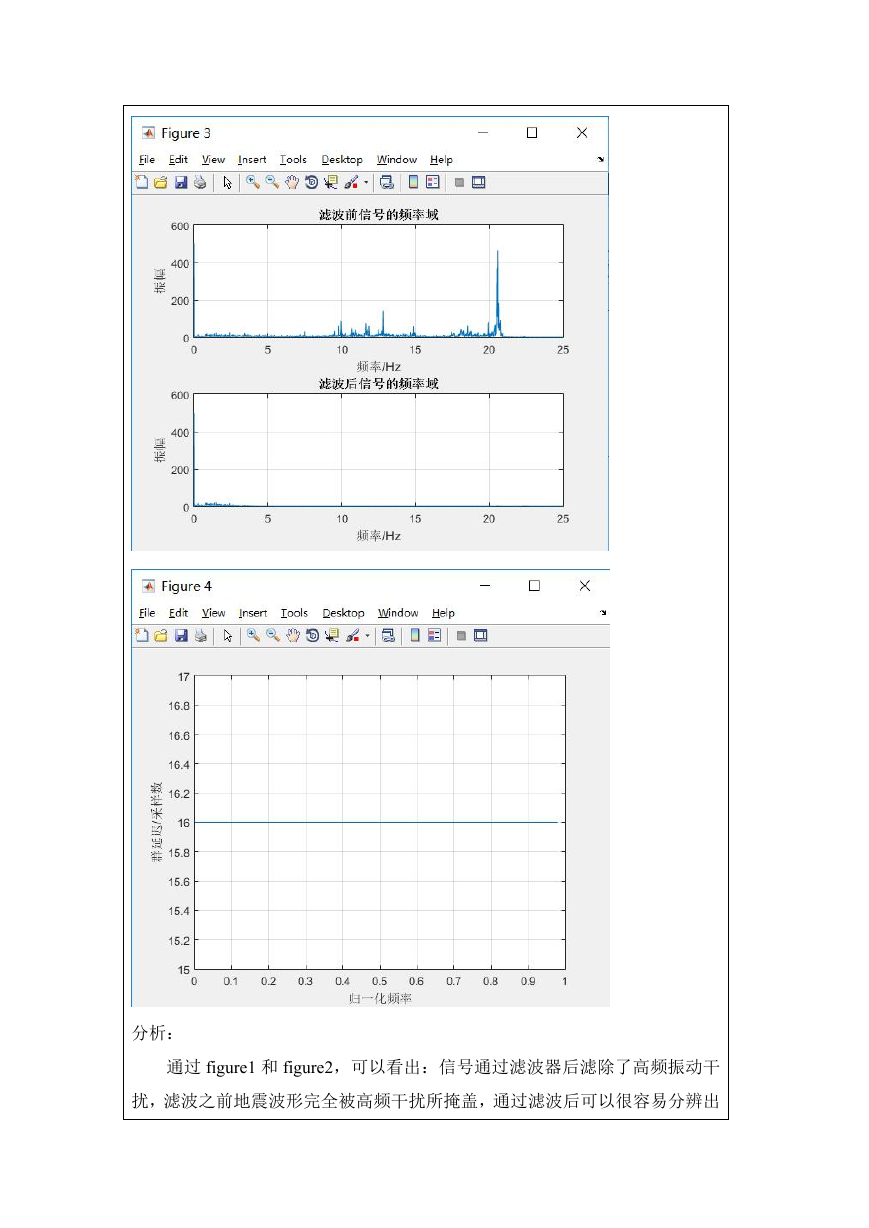The image size is (869, 1228).
Task: Click MATLAB logo in Figure 3 title bar
Action: 148,133
